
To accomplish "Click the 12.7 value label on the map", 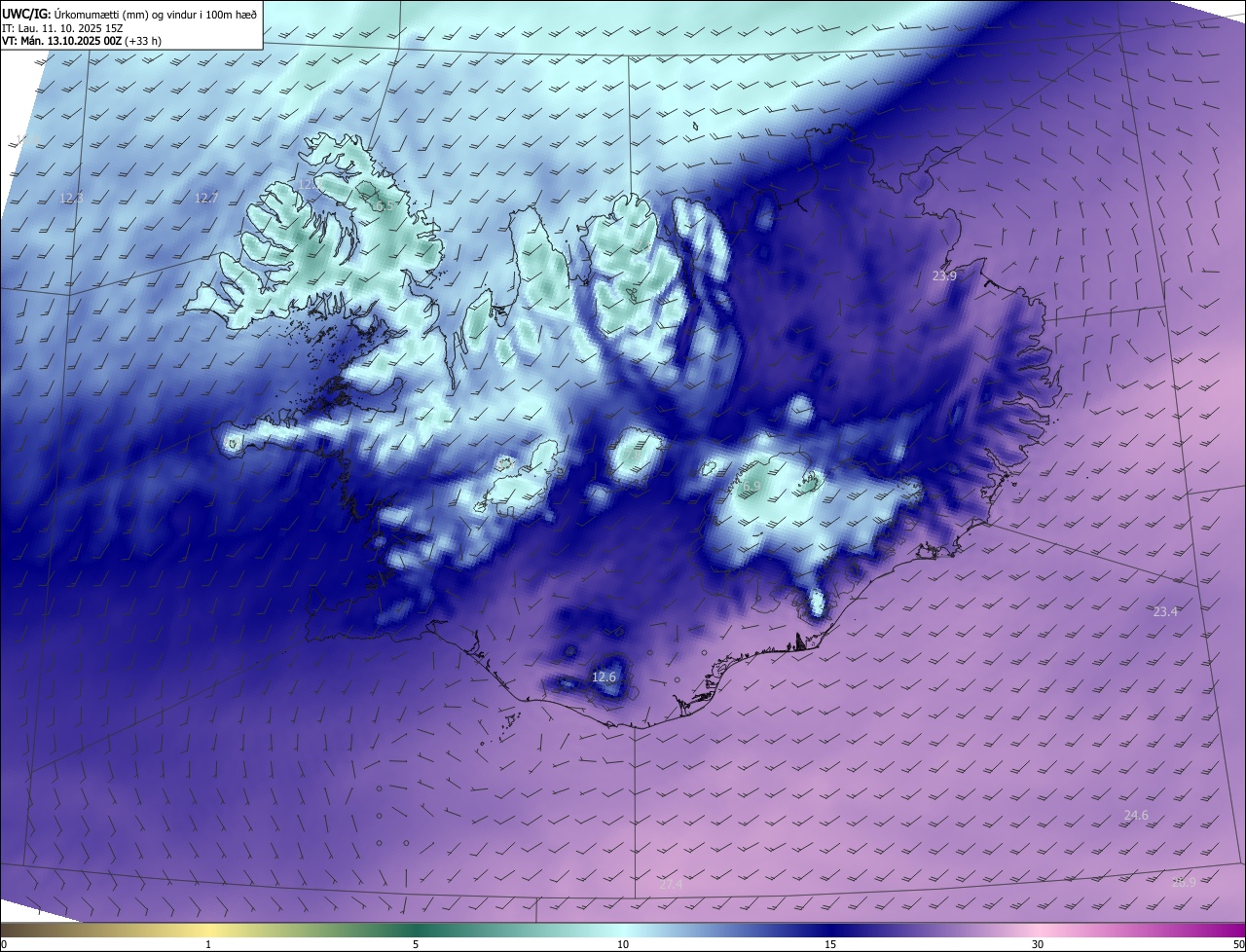I will pos(206,198).
